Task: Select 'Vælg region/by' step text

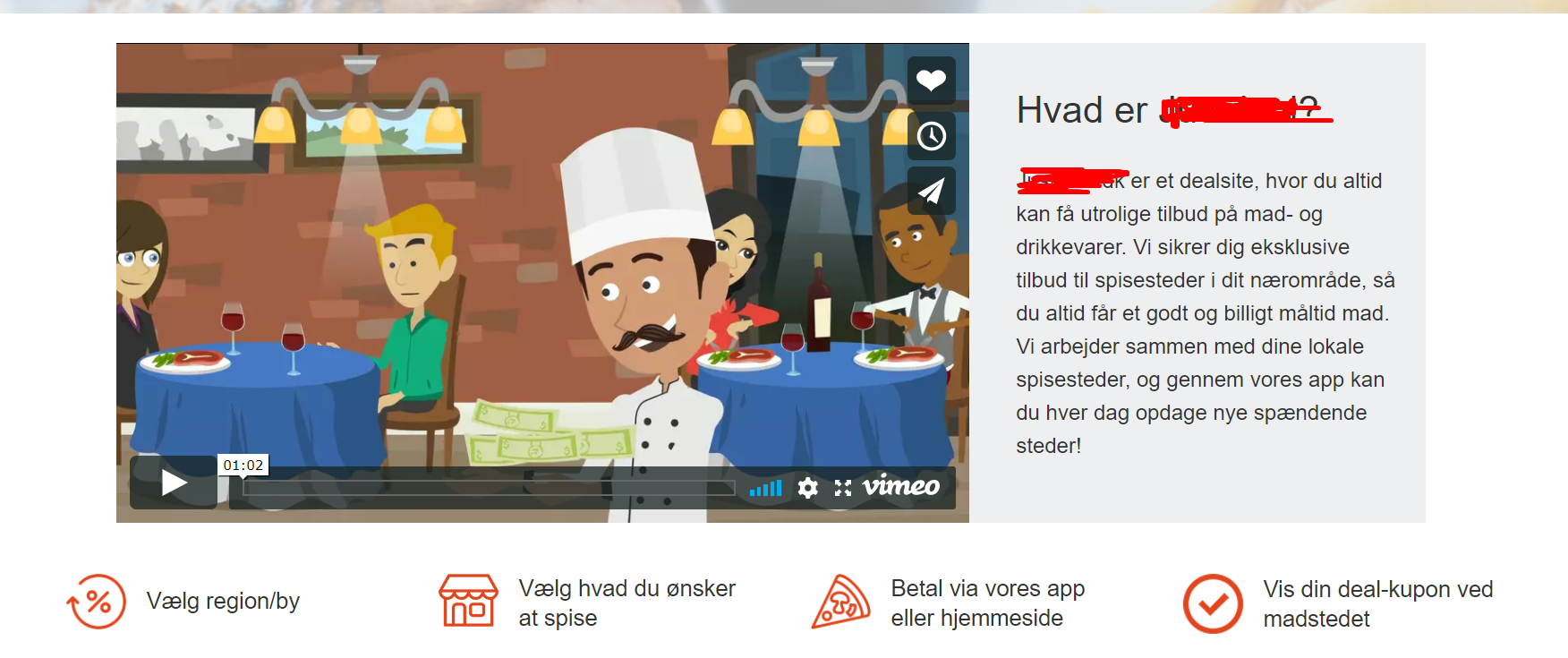Action: [x=223, y=601]
